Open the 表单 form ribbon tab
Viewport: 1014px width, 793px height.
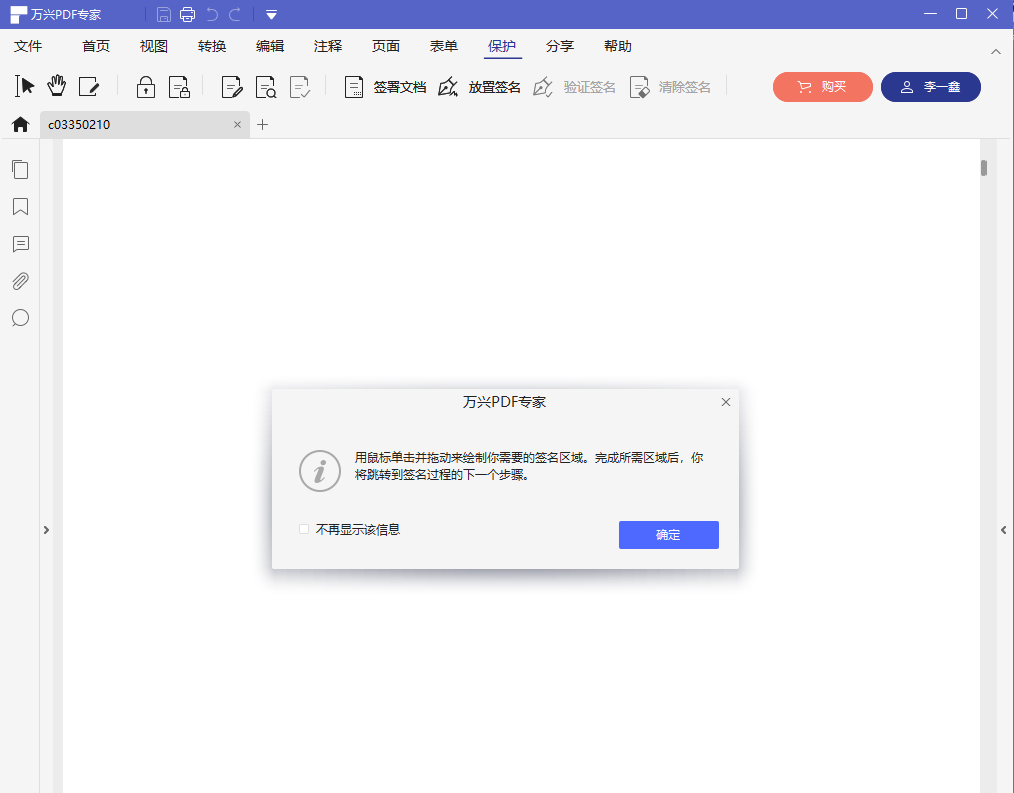tap(444, 46)
